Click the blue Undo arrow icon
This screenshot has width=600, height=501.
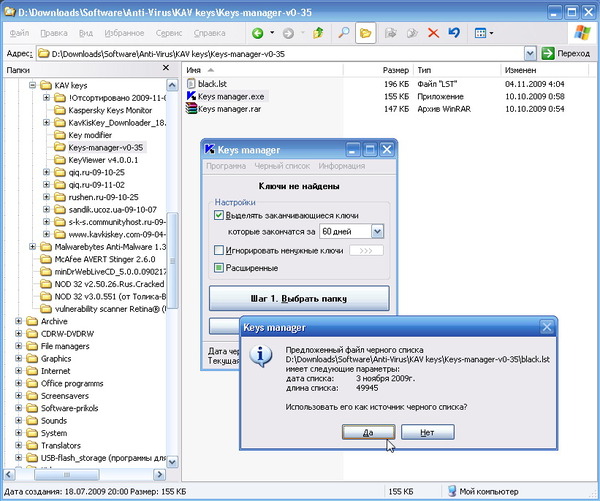[x=454, y=33]
